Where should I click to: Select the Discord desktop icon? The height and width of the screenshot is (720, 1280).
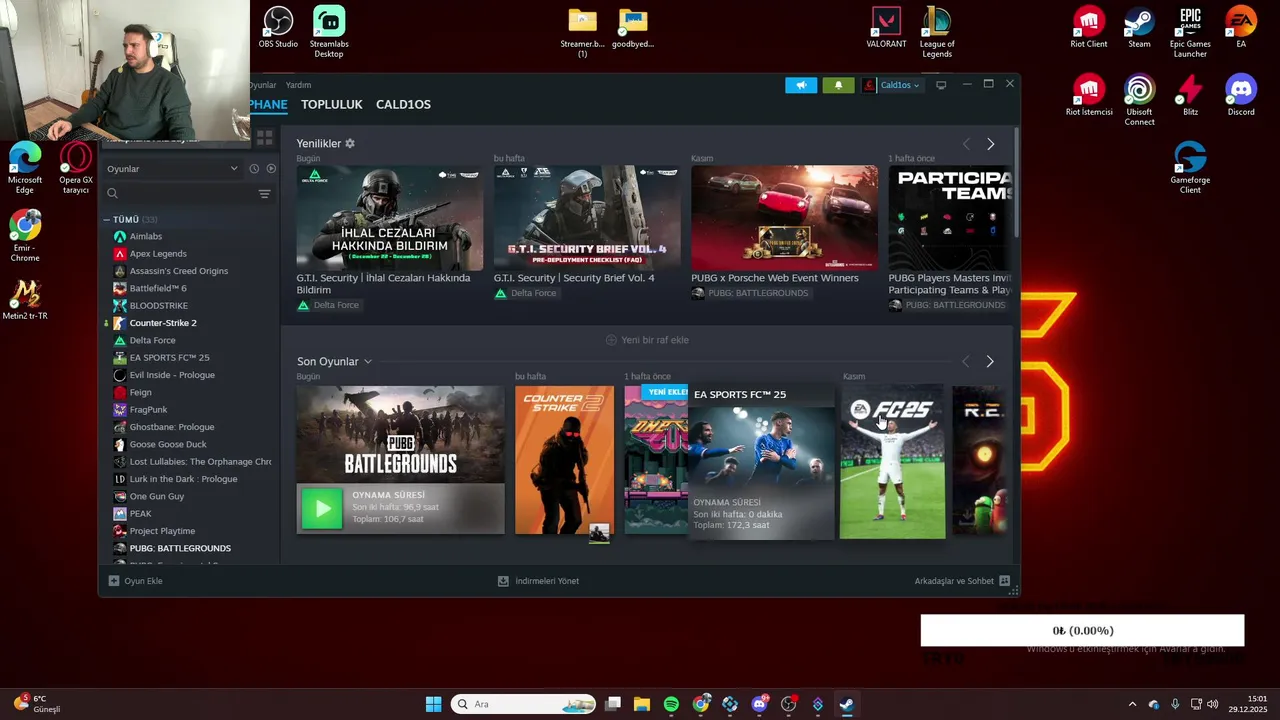point(1241,95)
